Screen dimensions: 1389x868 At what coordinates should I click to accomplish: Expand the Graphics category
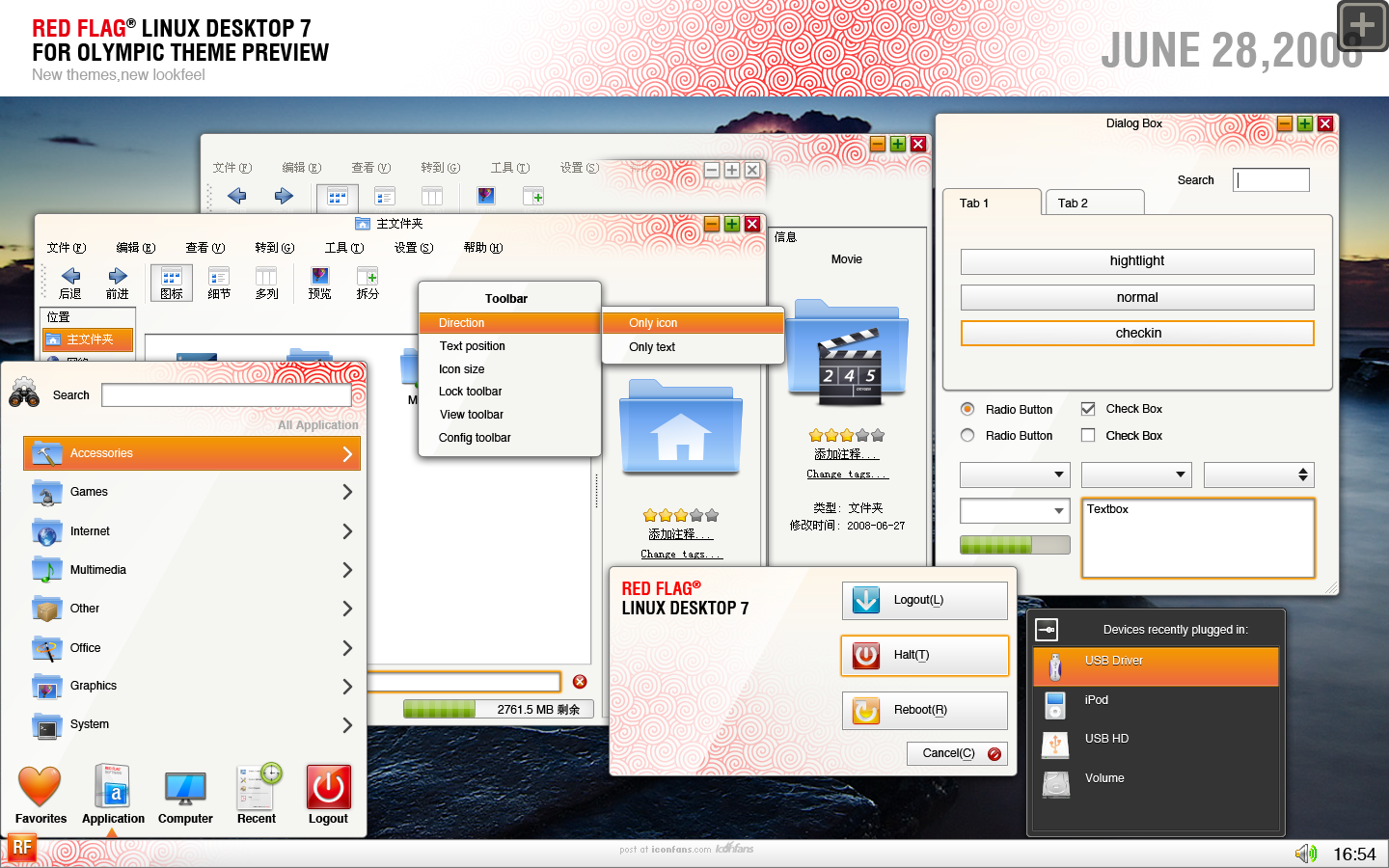tap(192, 686)
